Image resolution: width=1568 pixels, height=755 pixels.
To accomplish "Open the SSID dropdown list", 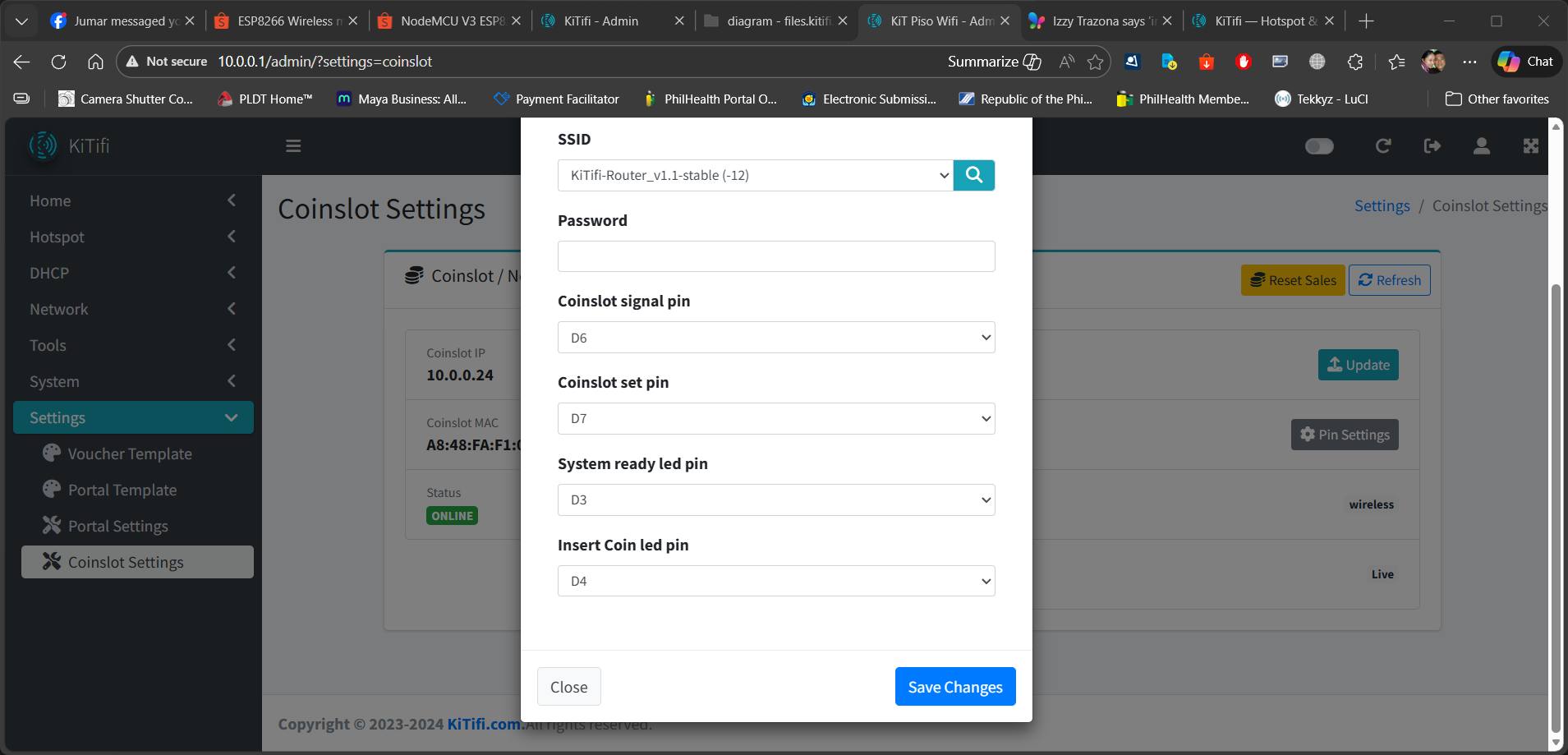I will pos(755,175).
